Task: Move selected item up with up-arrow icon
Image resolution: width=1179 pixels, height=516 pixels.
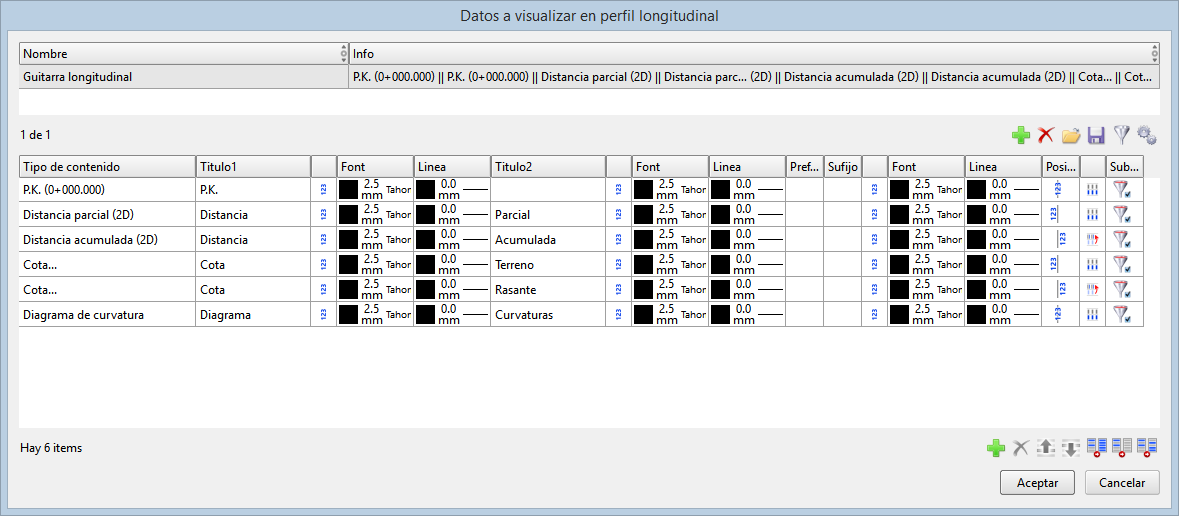Action: (1046, 448)
